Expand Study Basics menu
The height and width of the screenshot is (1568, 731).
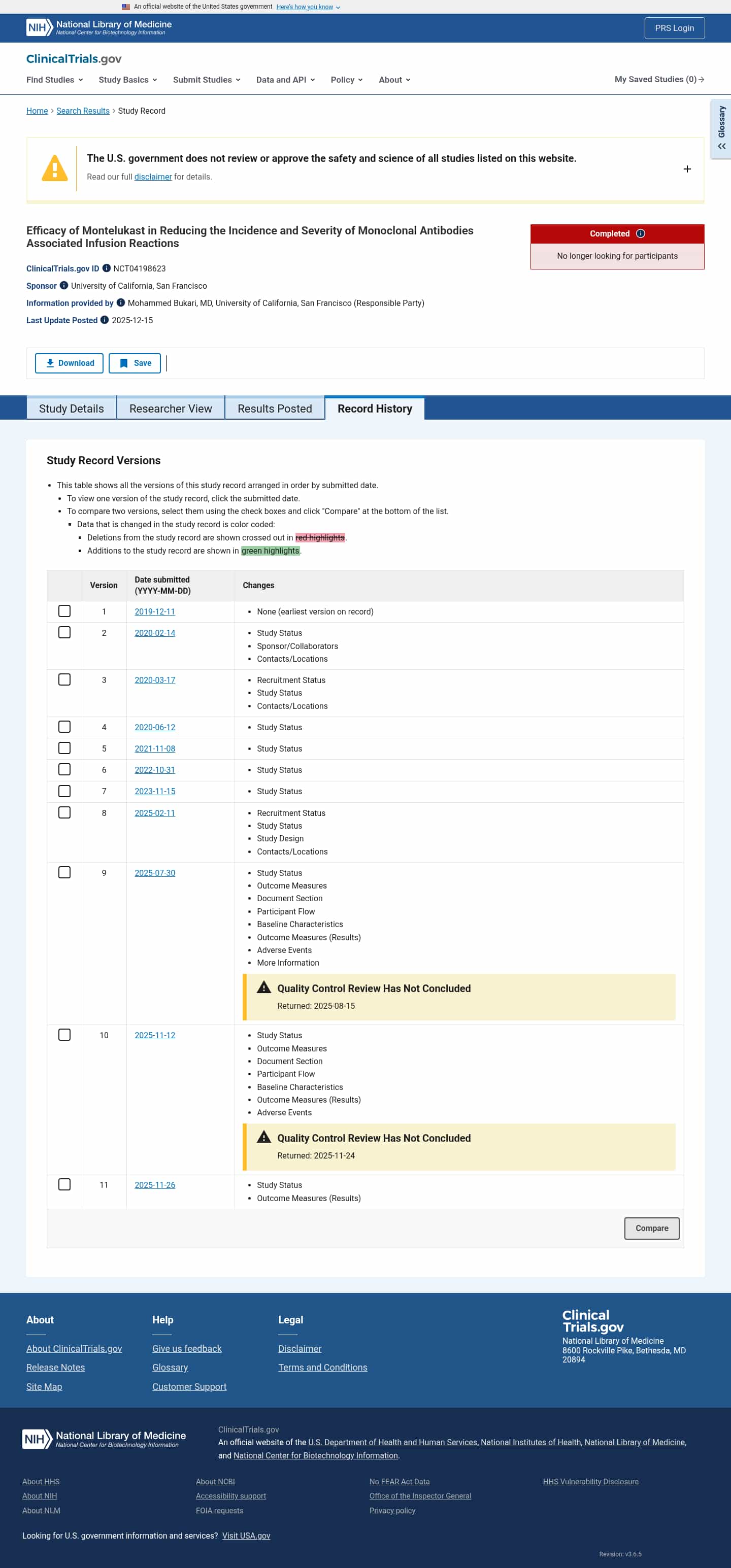(128, 80)
